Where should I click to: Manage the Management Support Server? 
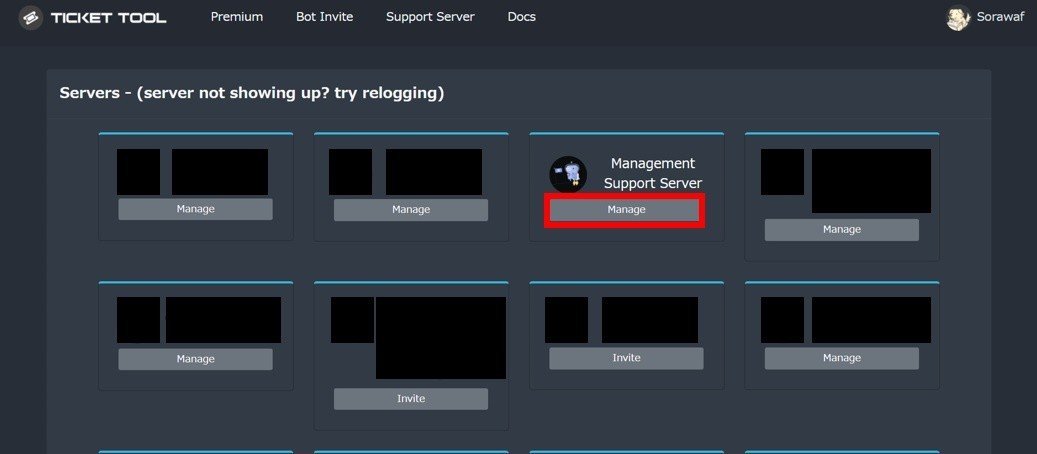coord(626,210)
